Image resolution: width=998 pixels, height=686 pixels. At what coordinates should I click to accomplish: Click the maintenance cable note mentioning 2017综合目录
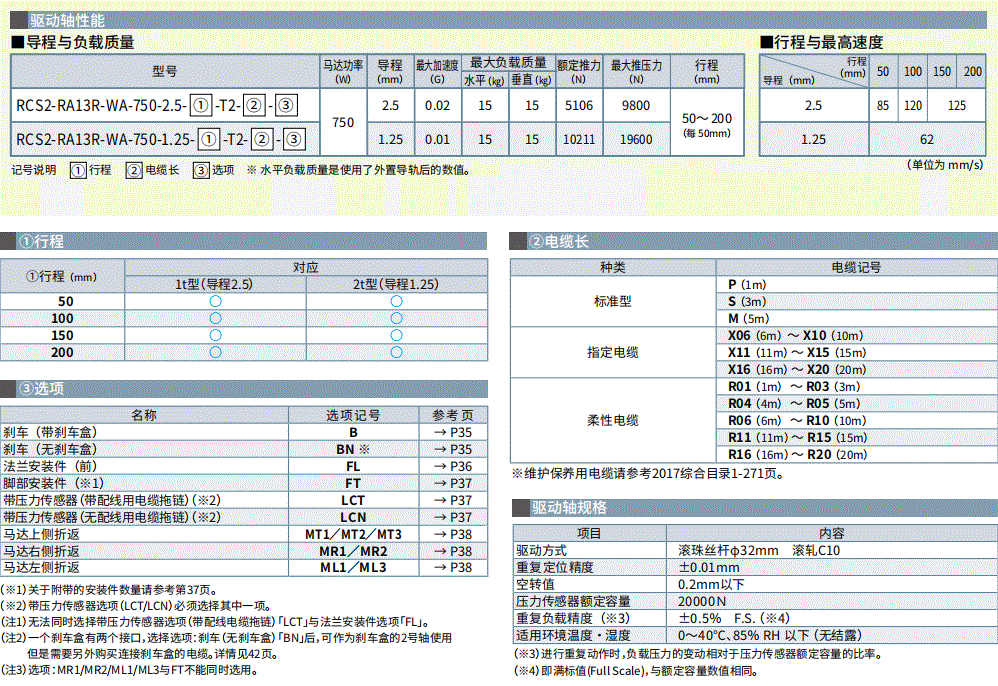pos(648,473)
